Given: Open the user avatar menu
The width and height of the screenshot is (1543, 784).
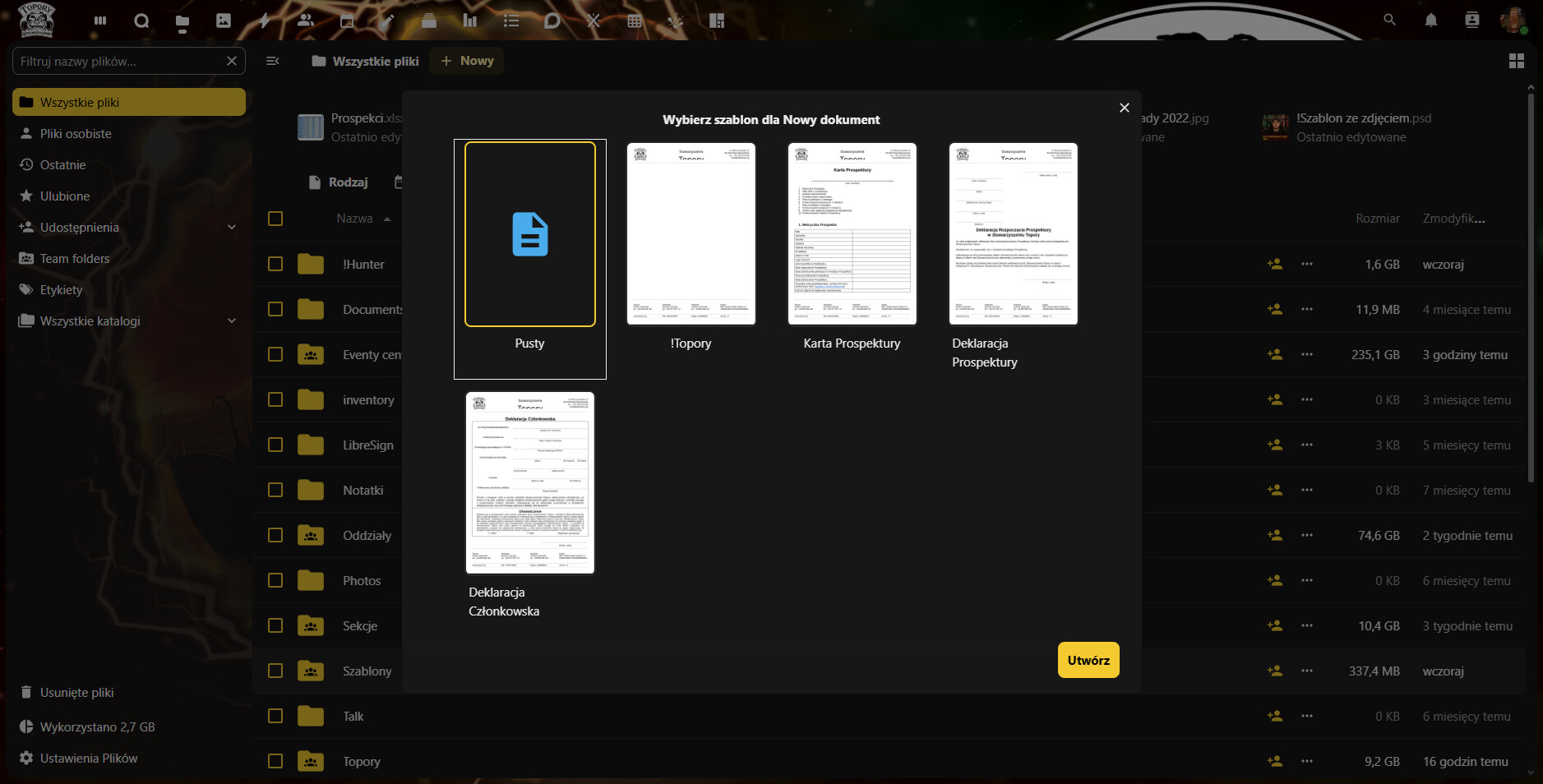Looking at the screenshot, I should pos(1513,20).
